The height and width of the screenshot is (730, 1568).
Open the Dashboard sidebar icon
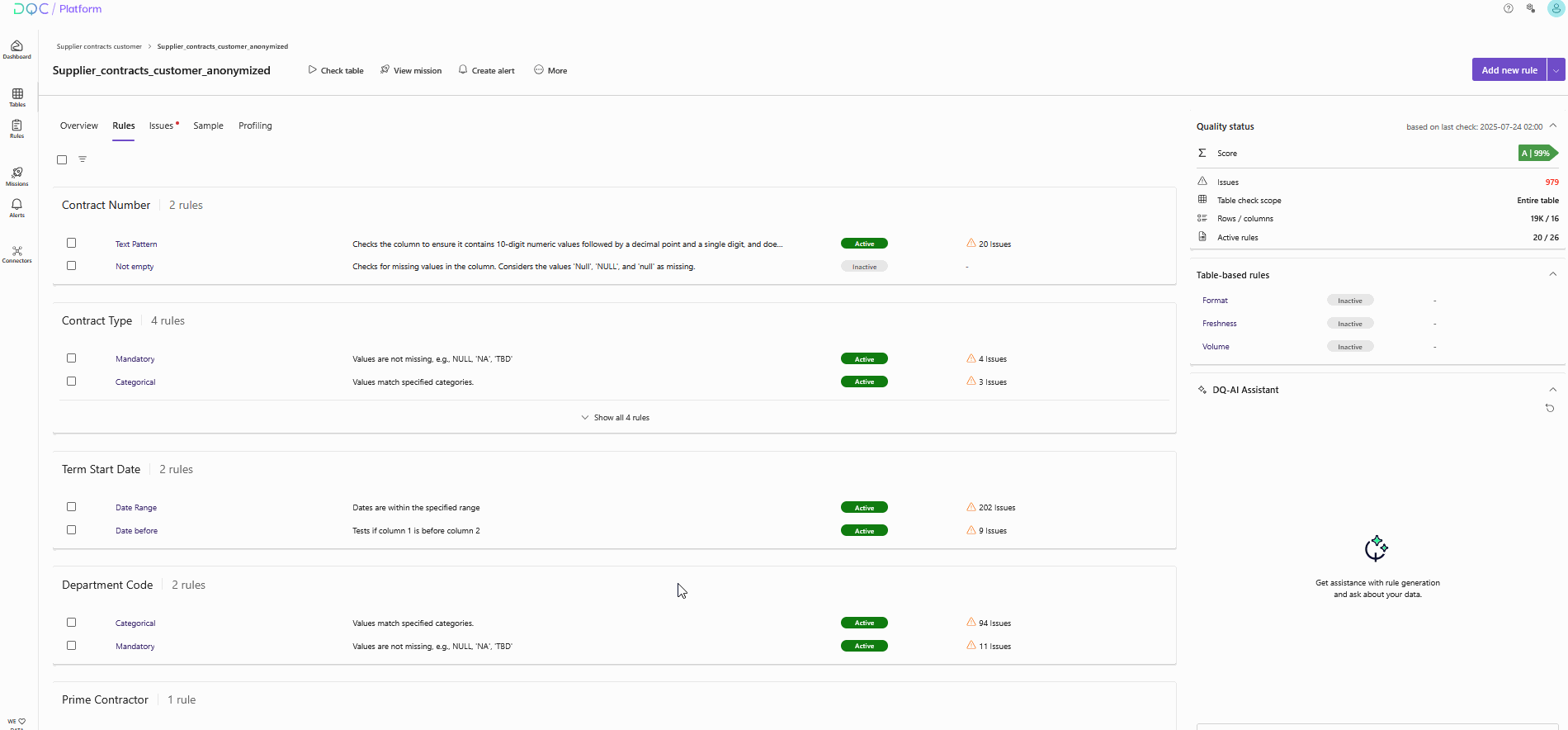coord(17,50)
